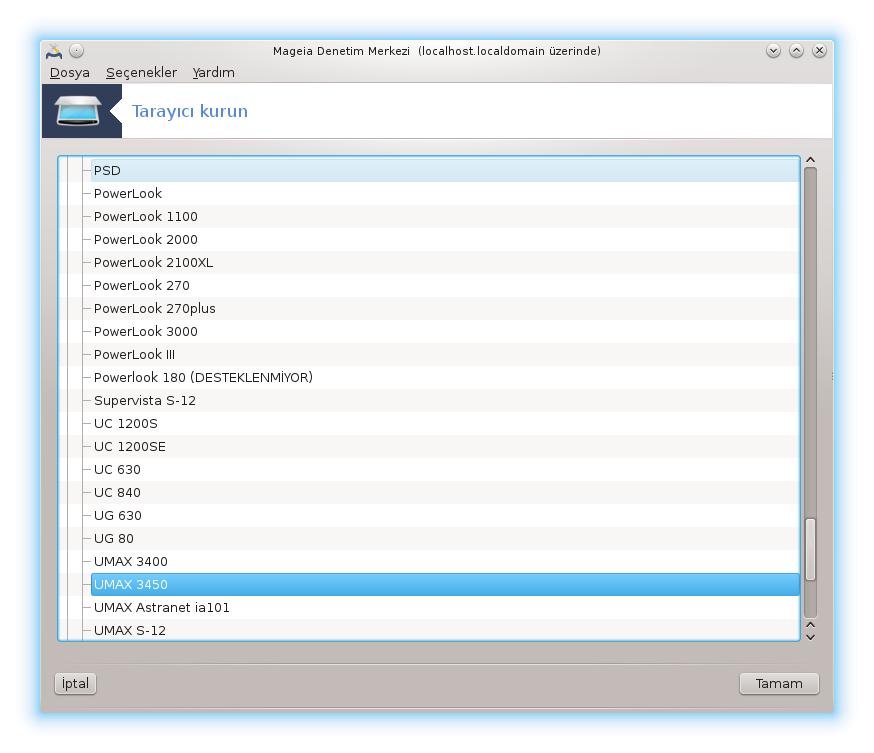
Task: Select the UG 80 entry
Action: pos(445,538)
